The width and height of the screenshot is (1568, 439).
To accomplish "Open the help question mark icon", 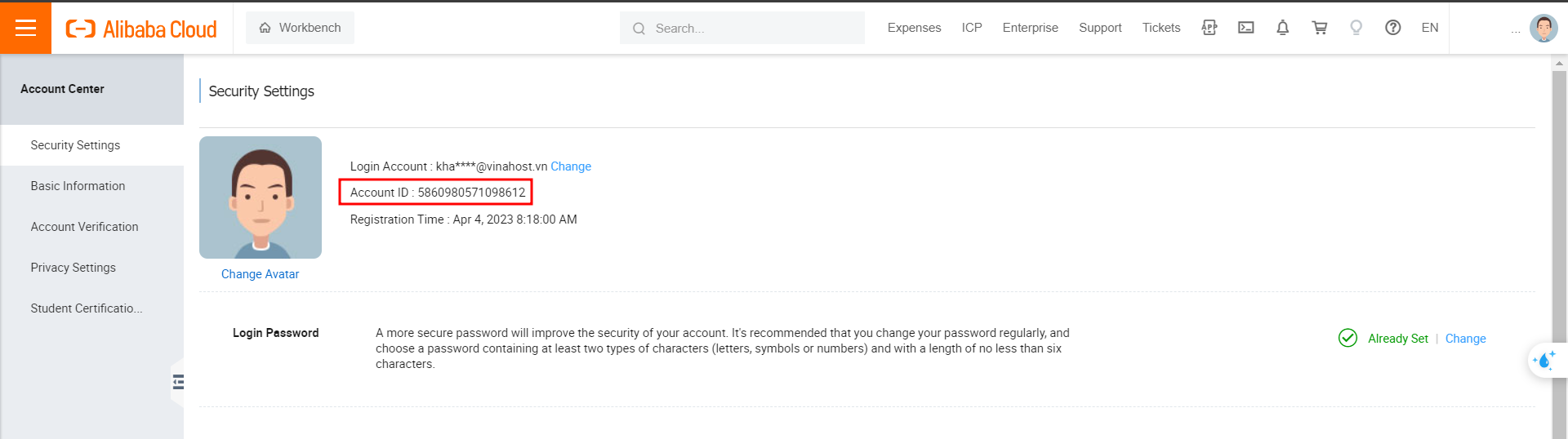I will (x=1392, y=28).
